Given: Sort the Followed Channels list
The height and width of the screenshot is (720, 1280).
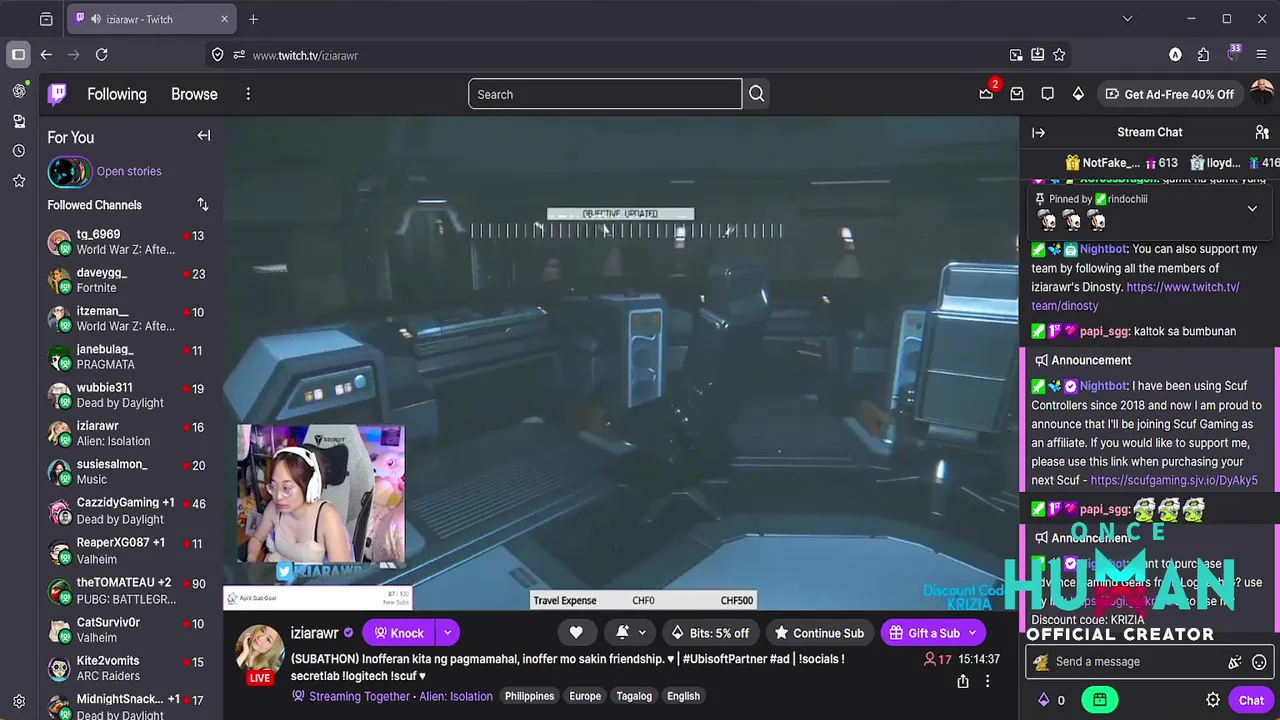Looking at the screenshot, I should point(203,204).
